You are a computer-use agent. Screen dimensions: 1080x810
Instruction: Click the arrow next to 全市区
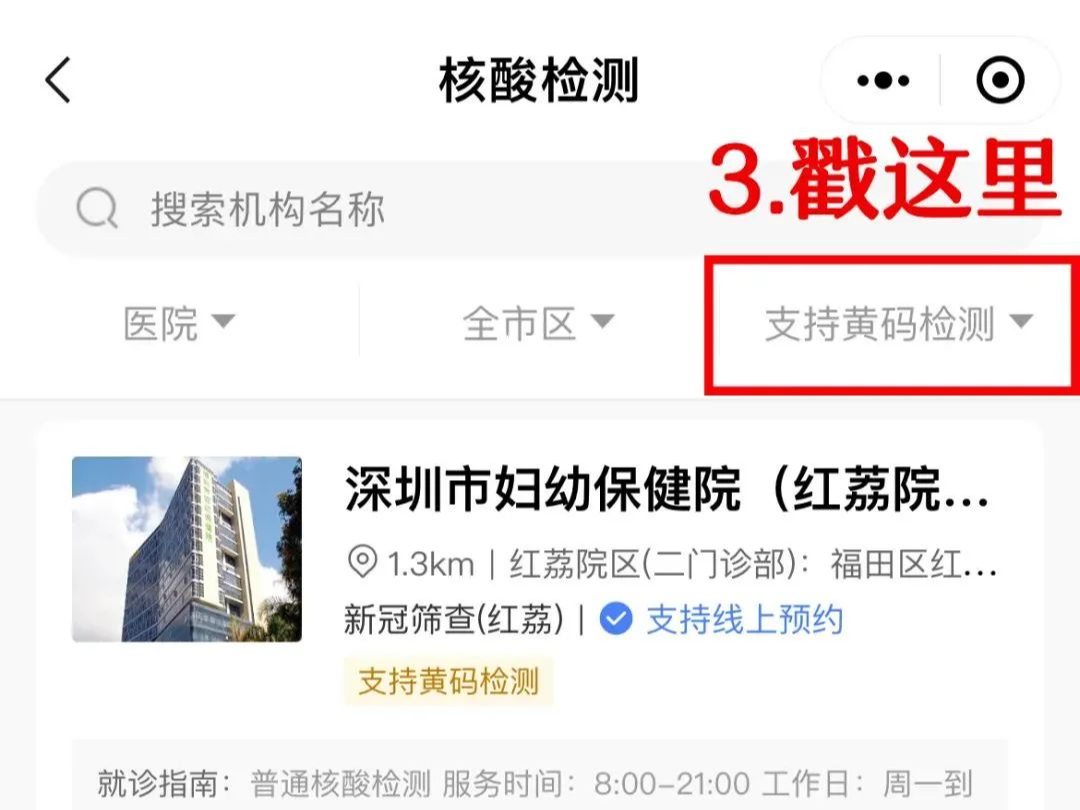click(602, 321)
